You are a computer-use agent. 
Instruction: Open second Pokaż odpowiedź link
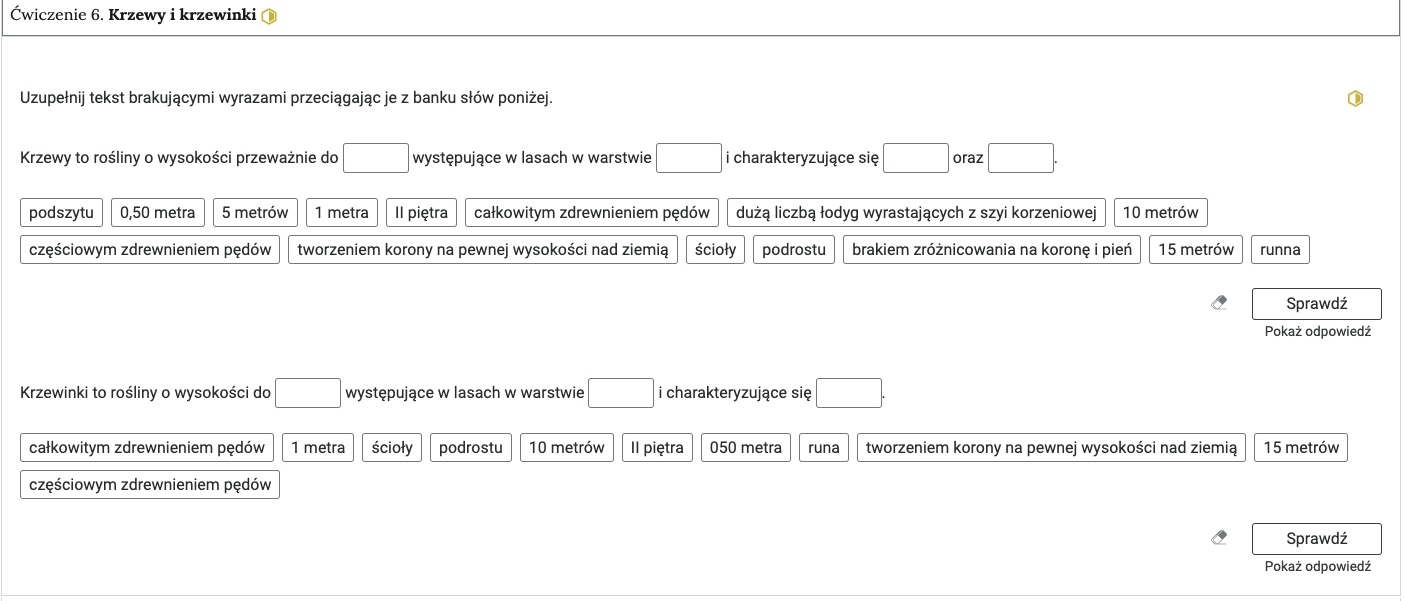pos(1317,566)
